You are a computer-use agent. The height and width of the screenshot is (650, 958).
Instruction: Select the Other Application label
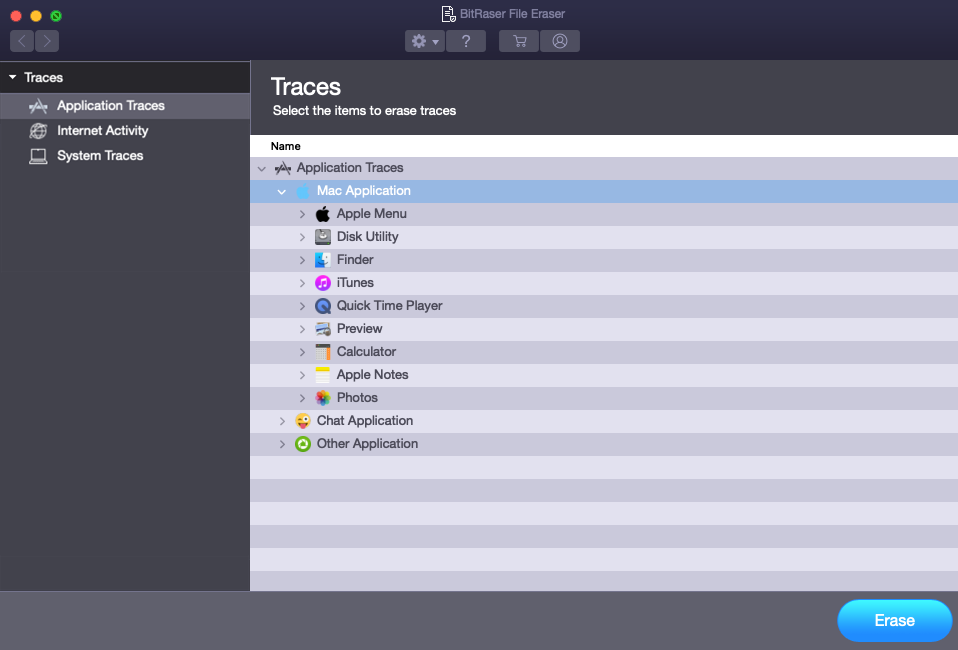pos(367,444)
